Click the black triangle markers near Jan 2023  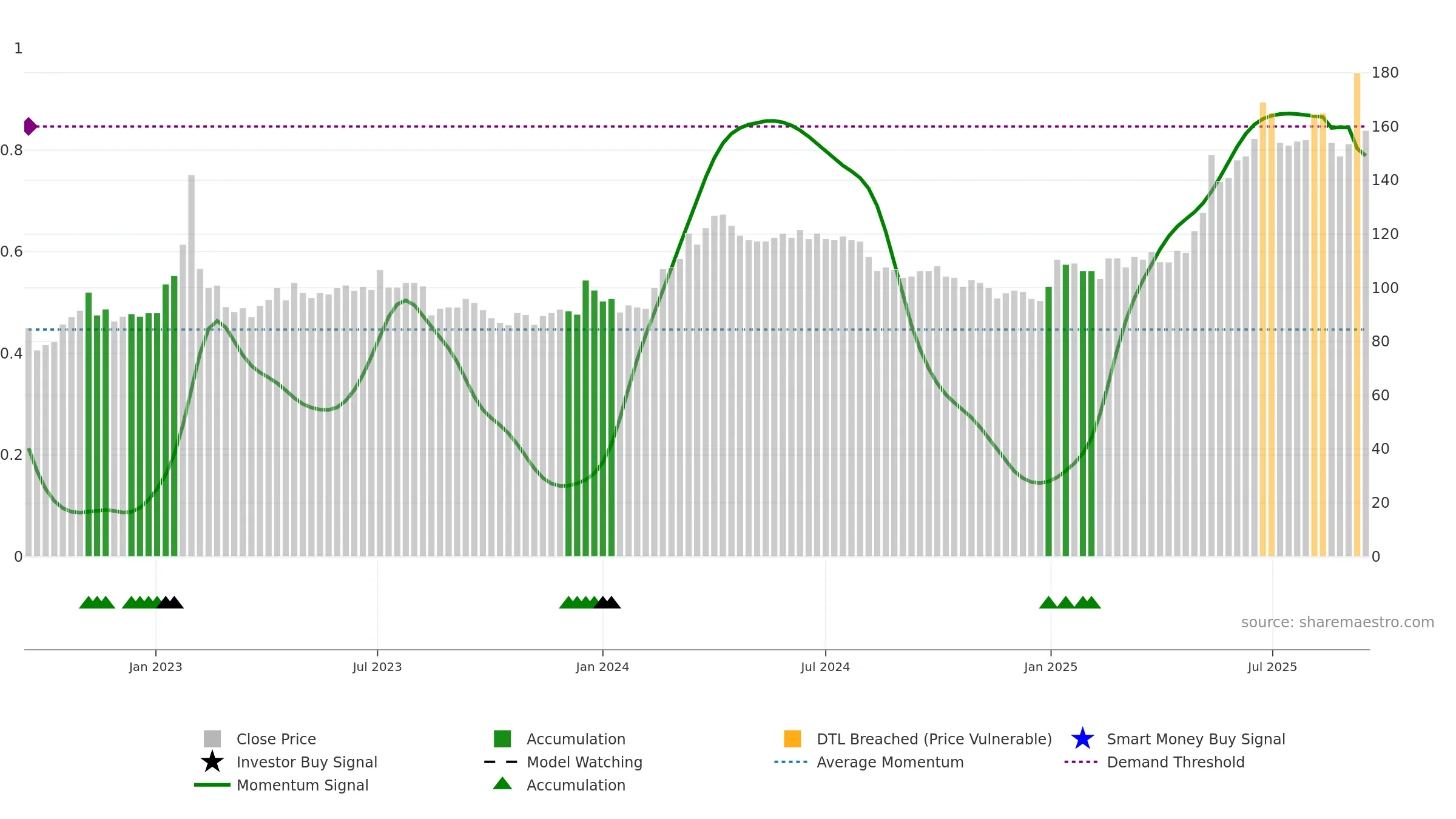coord(170,602)
